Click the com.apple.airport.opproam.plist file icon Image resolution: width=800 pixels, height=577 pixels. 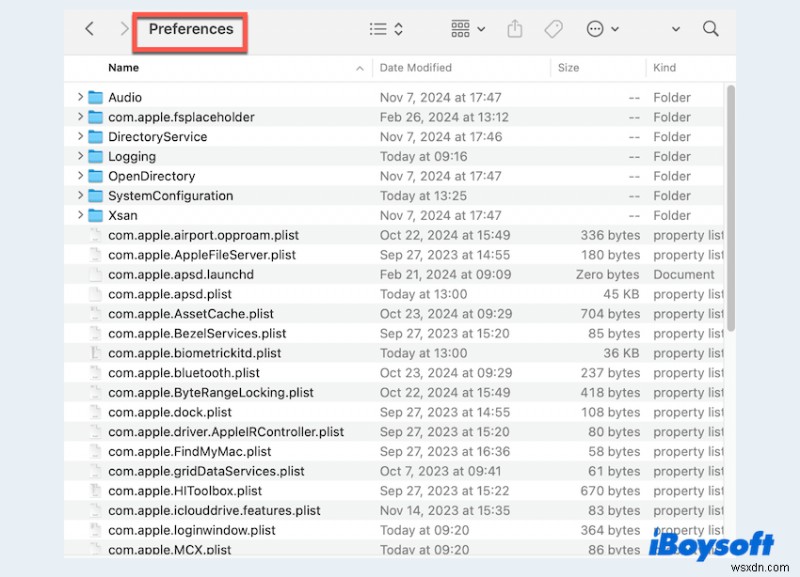pyautogui.click(x=95, y=235)
